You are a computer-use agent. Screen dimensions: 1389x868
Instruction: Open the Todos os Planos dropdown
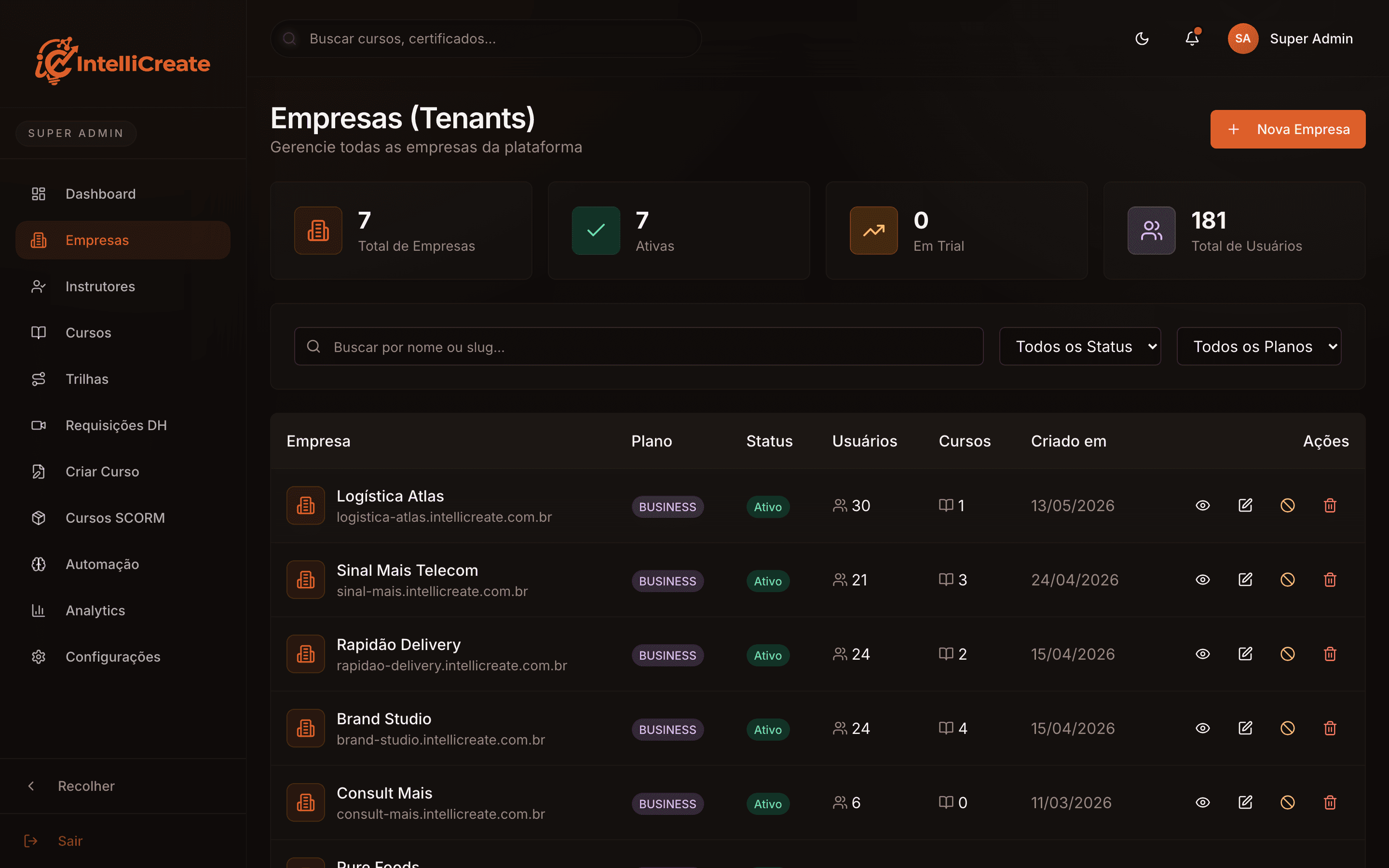[x=1259, y=346]
